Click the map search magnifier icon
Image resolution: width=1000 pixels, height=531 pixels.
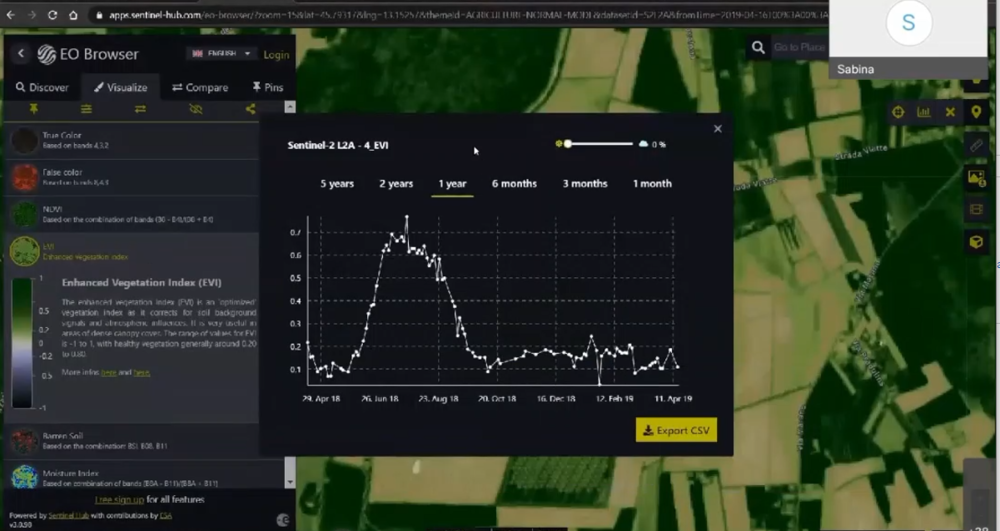click(x=758, y=47)
